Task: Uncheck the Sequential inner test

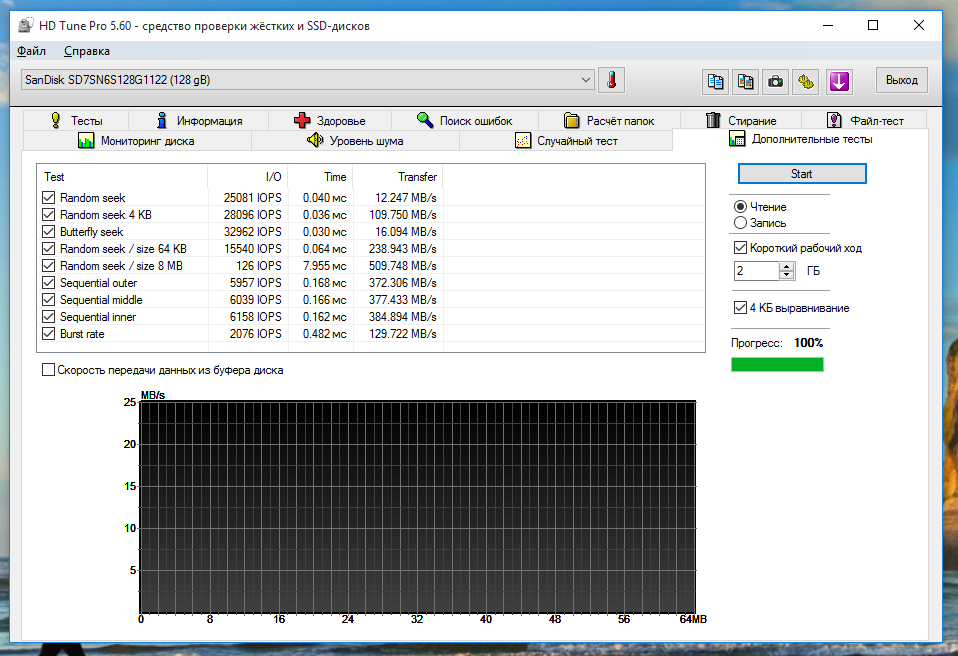Action: point(49,316)
